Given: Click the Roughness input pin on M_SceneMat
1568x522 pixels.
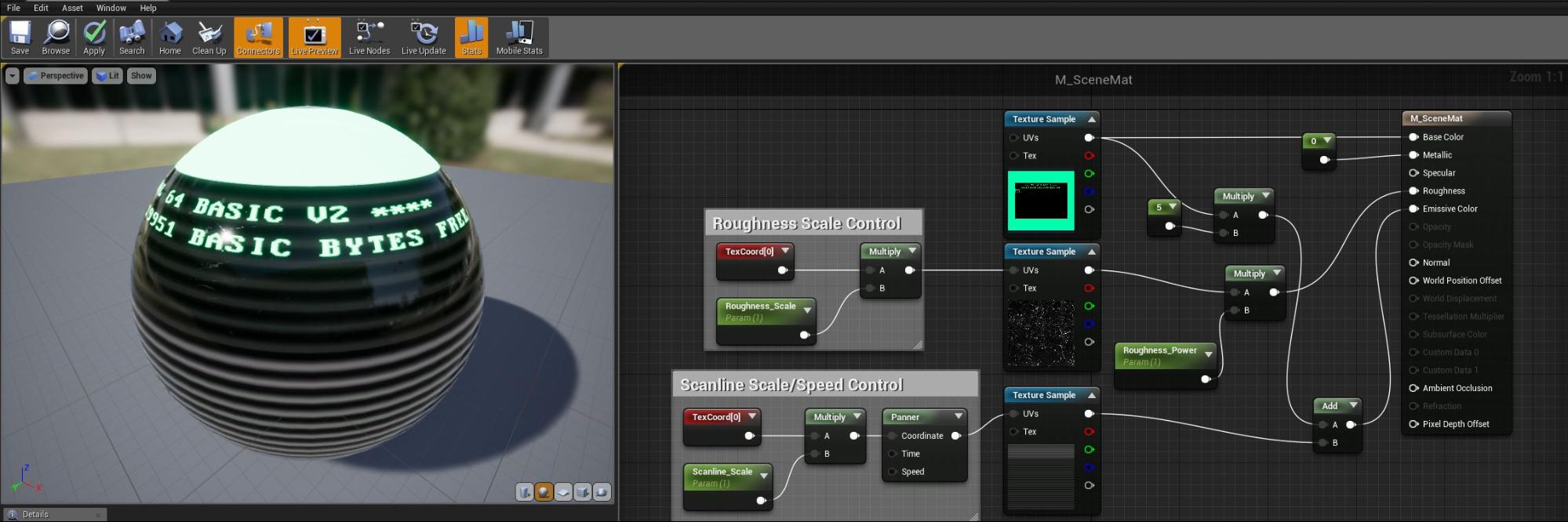Looking at the screenshot, I should coord(1413,191).
